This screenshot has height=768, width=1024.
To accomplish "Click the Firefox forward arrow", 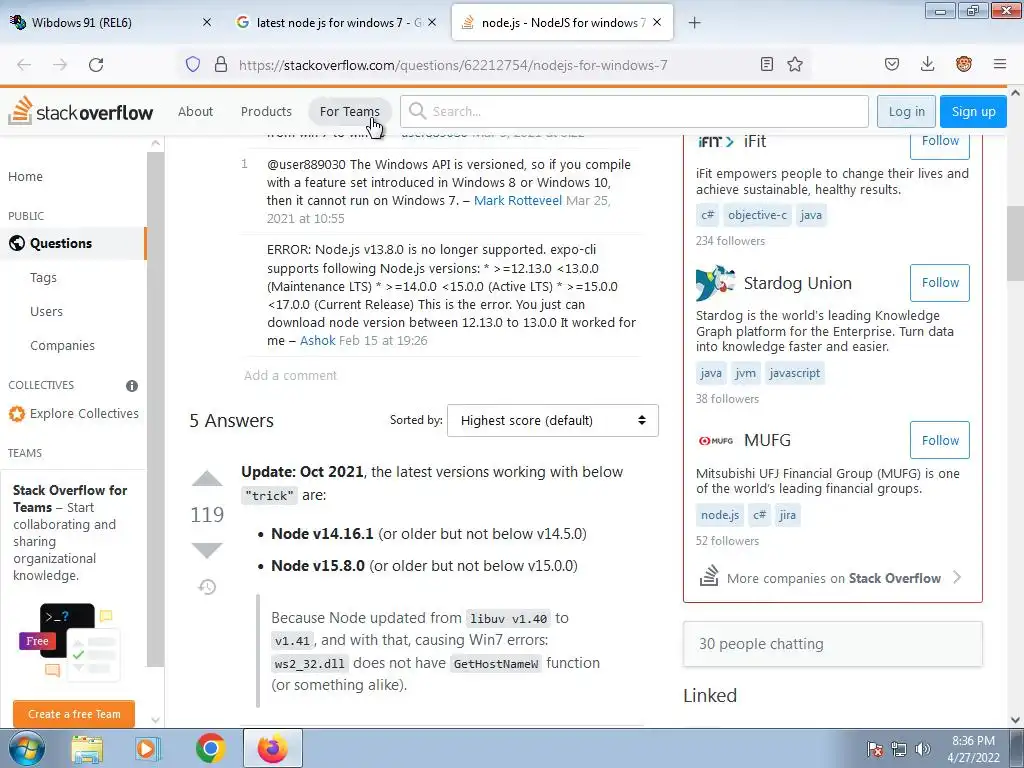I will pos(60,65).
